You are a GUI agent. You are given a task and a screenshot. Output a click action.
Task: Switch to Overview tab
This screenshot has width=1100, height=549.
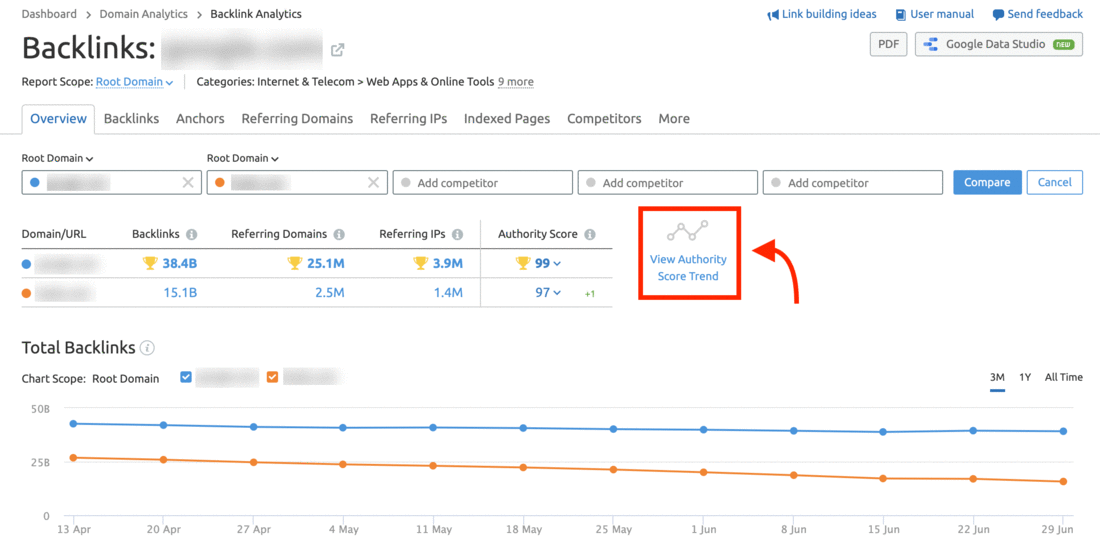click(x=58, y=119)
